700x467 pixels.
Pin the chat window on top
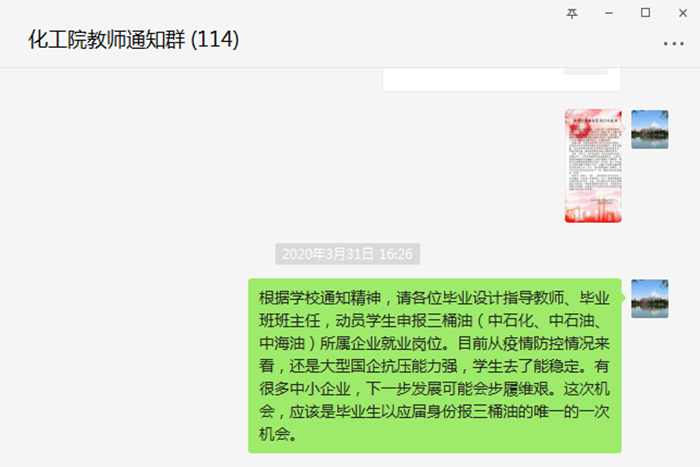coord(572,13)
